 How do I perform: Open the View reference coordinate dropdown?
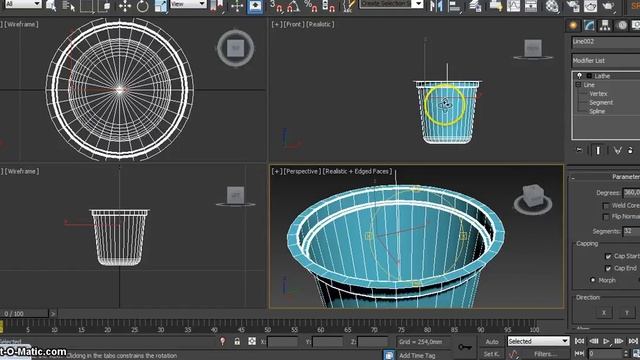188,4
